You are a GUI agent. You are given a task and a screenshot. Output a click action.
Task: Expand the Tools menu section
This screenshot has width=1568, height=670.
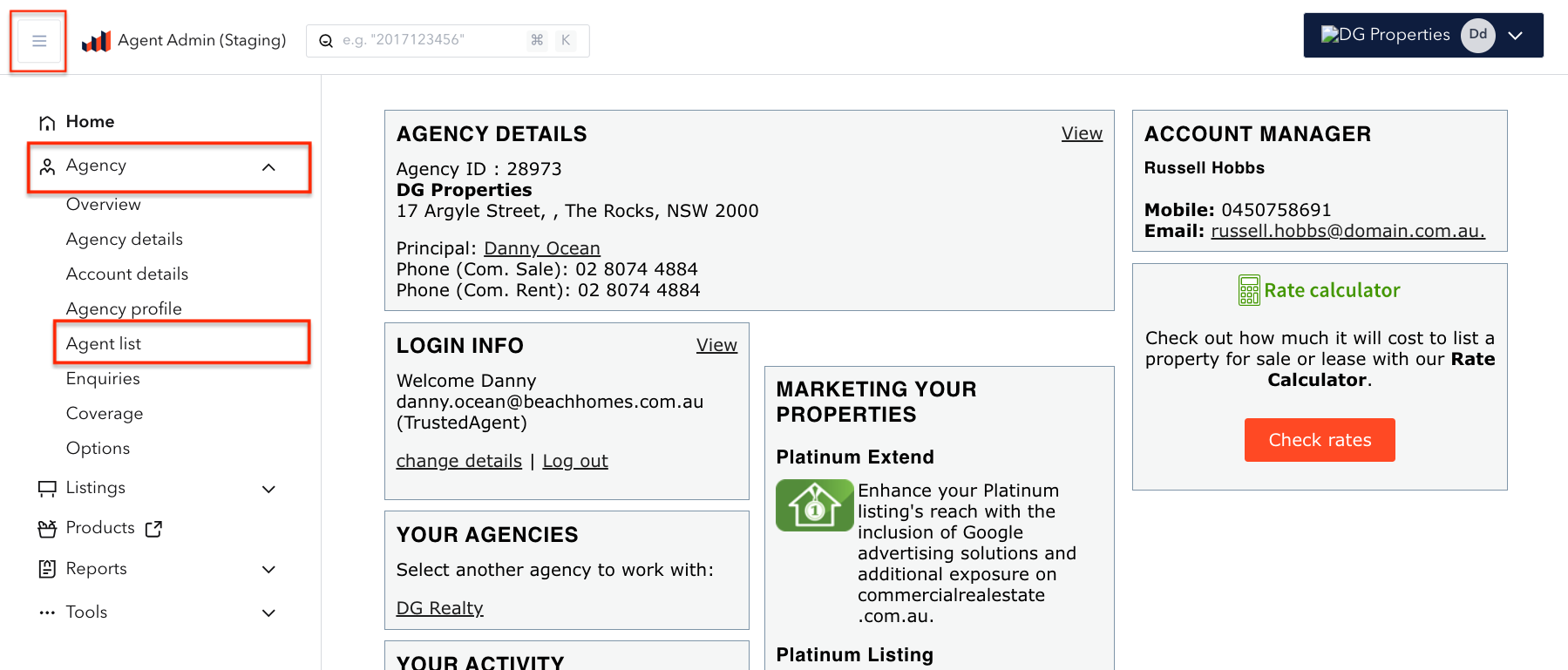268,613
